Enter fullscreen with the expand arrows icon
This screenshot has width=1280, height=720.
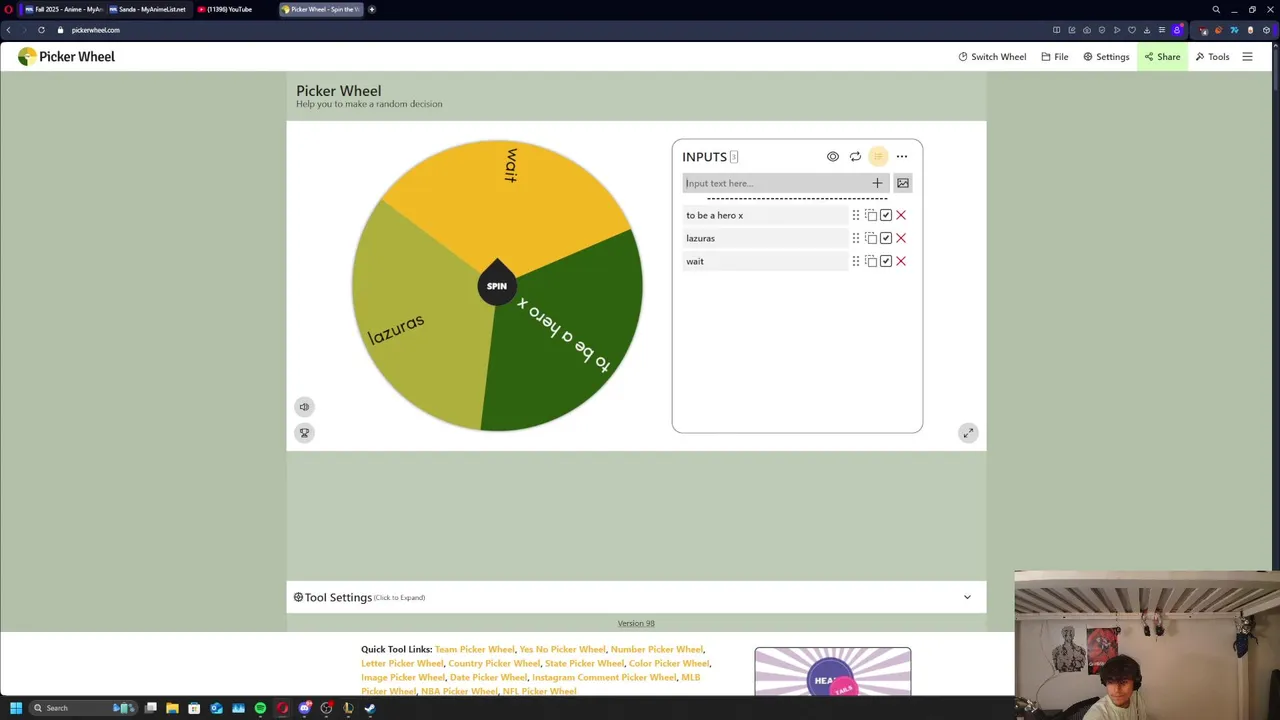968,433
